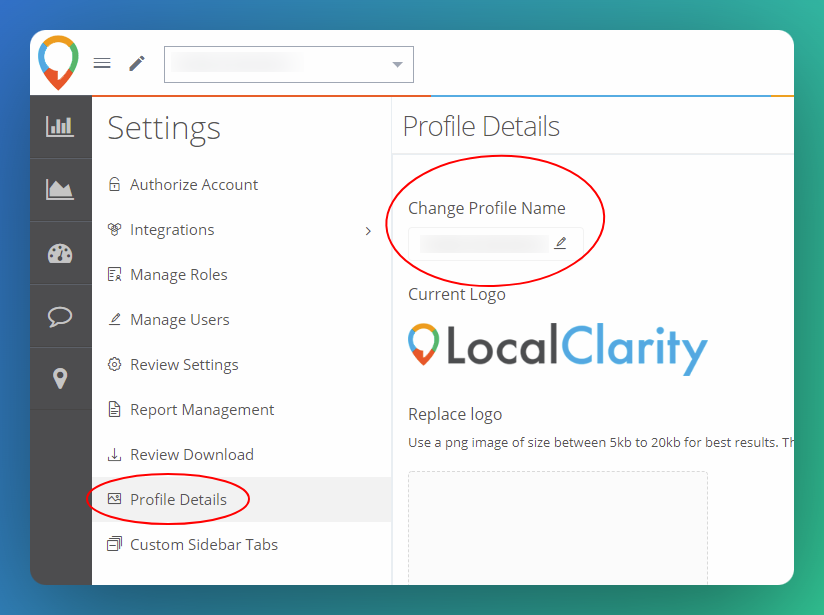Image resolution: width=824 pixels, height=615 pixels.
Task: Click the current LocalClarity logo image
Action: [558, 348]
